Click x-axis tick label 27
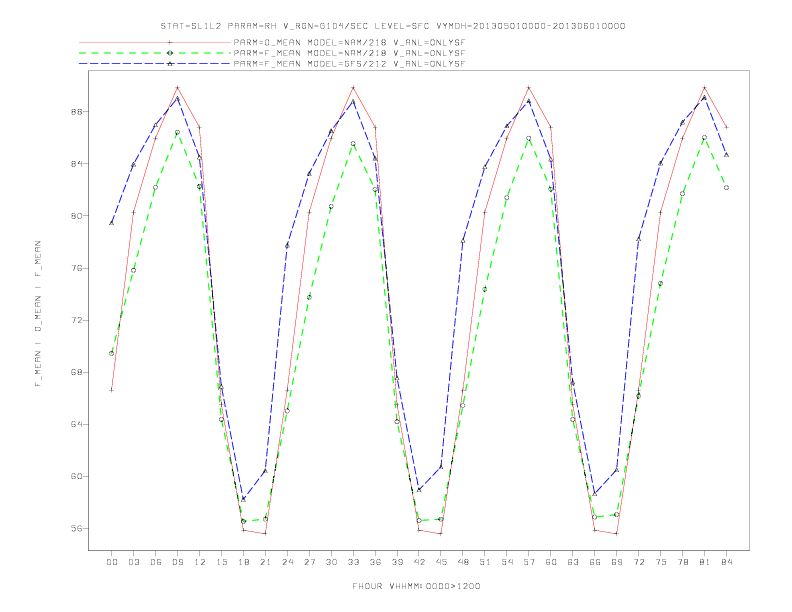 point(309,562)
